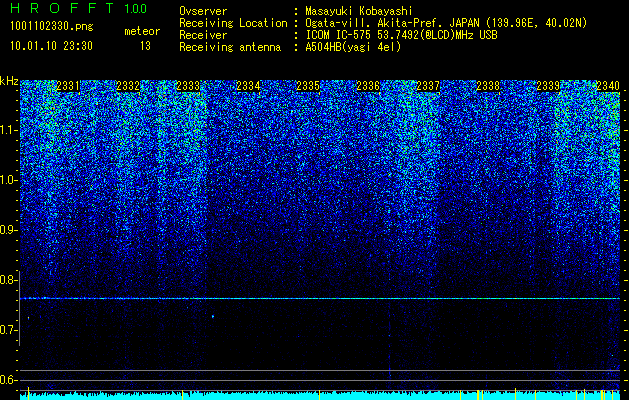Image resolution: width=629 pixels, height=400 pixels.
Task: Click the 2335 time marker
Action: (308, 86)
